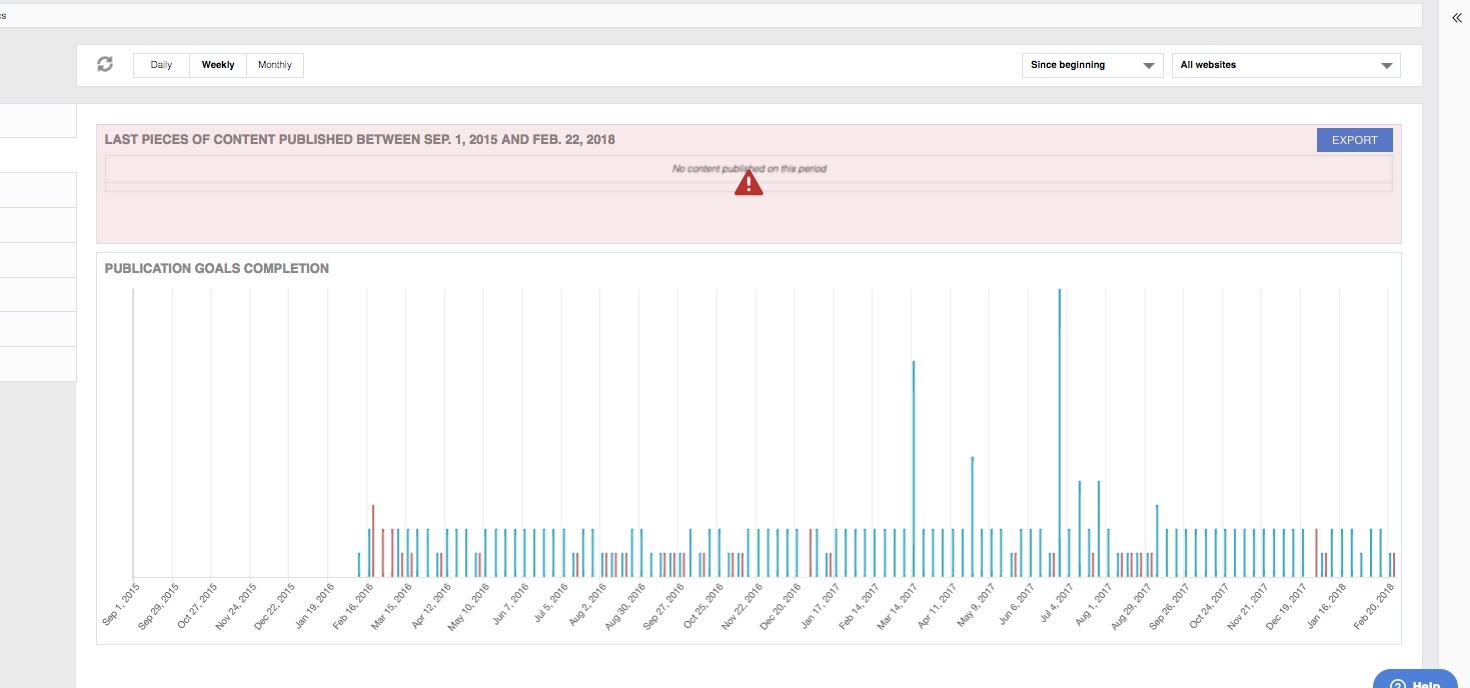The image size is (1470, 688).
Task: Click the tall bar at Mar 14, 2017
Action: (914, 469)
